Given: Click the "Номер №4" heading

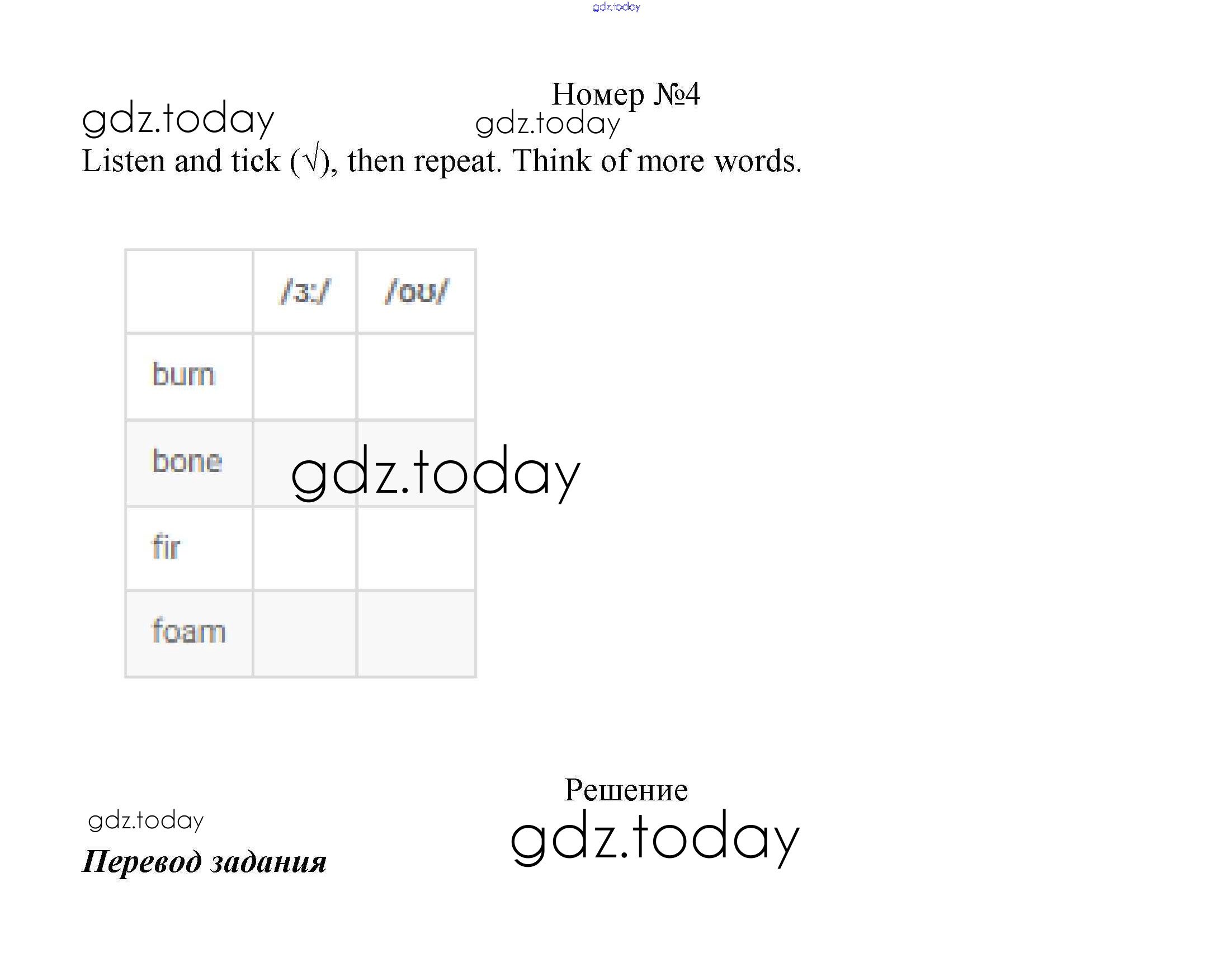Looking at the screenshot, I should pyautogui.click(x=626, y=94).
